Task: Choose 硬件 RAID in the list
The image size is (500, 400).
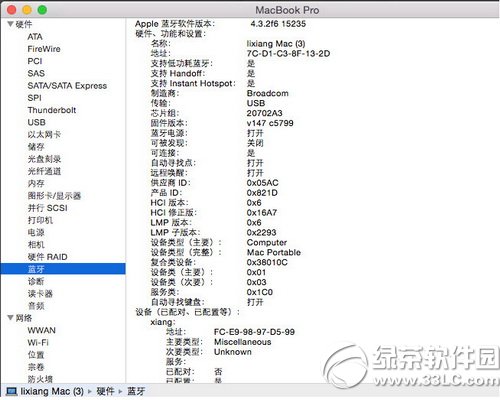Action: 47,257
